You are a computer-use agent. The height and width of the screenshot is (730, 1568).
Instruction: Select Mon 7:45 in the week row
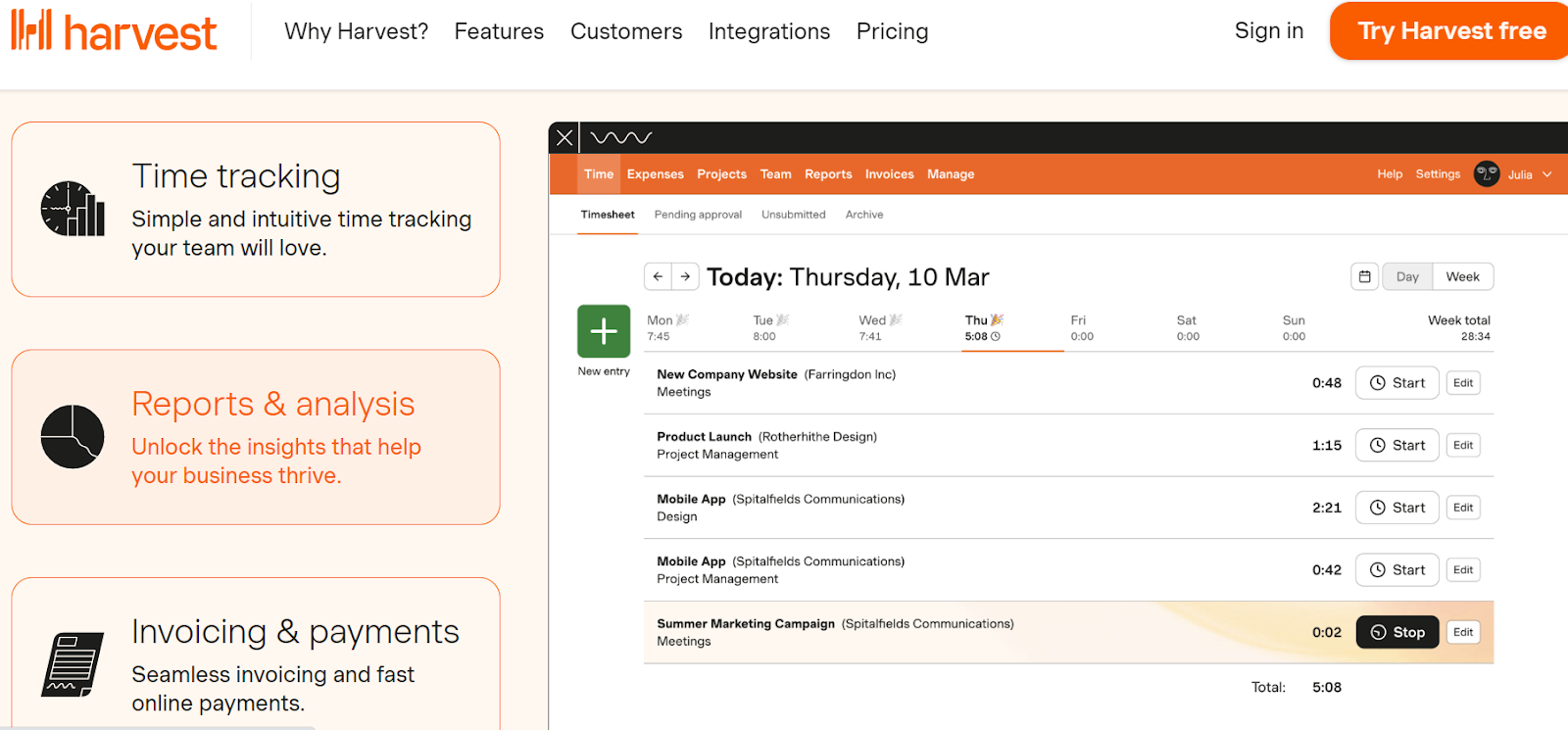pos(667,328)
